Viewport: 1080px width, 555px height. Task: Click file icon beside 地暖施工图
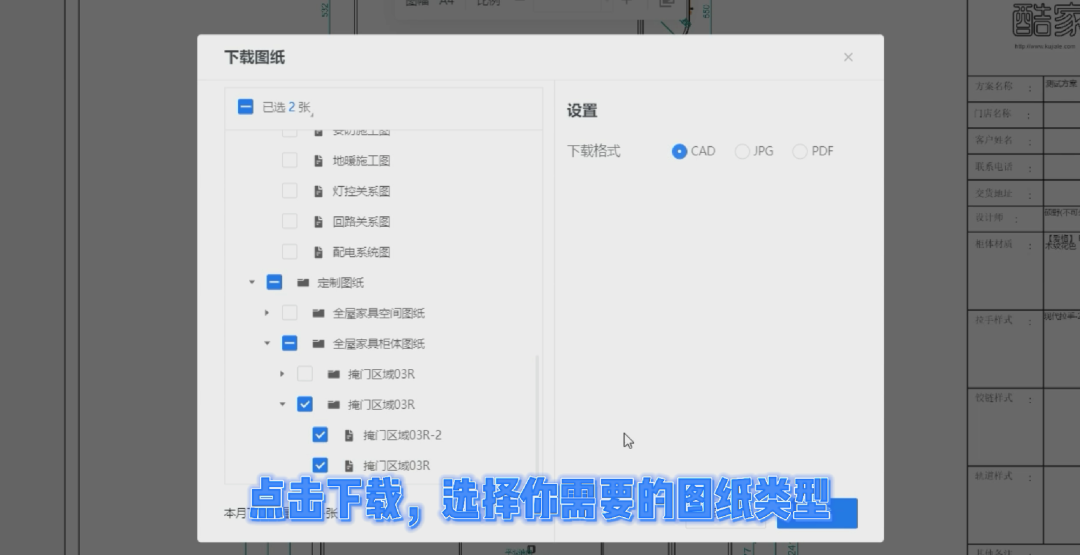(318, 160)
